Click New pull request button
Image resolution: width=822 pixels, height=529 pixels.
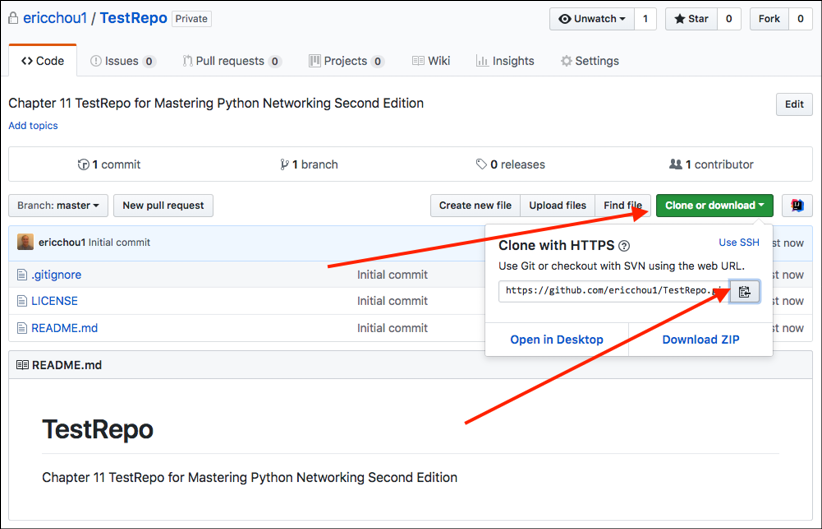pyautogui.click(x=163, y=206)
